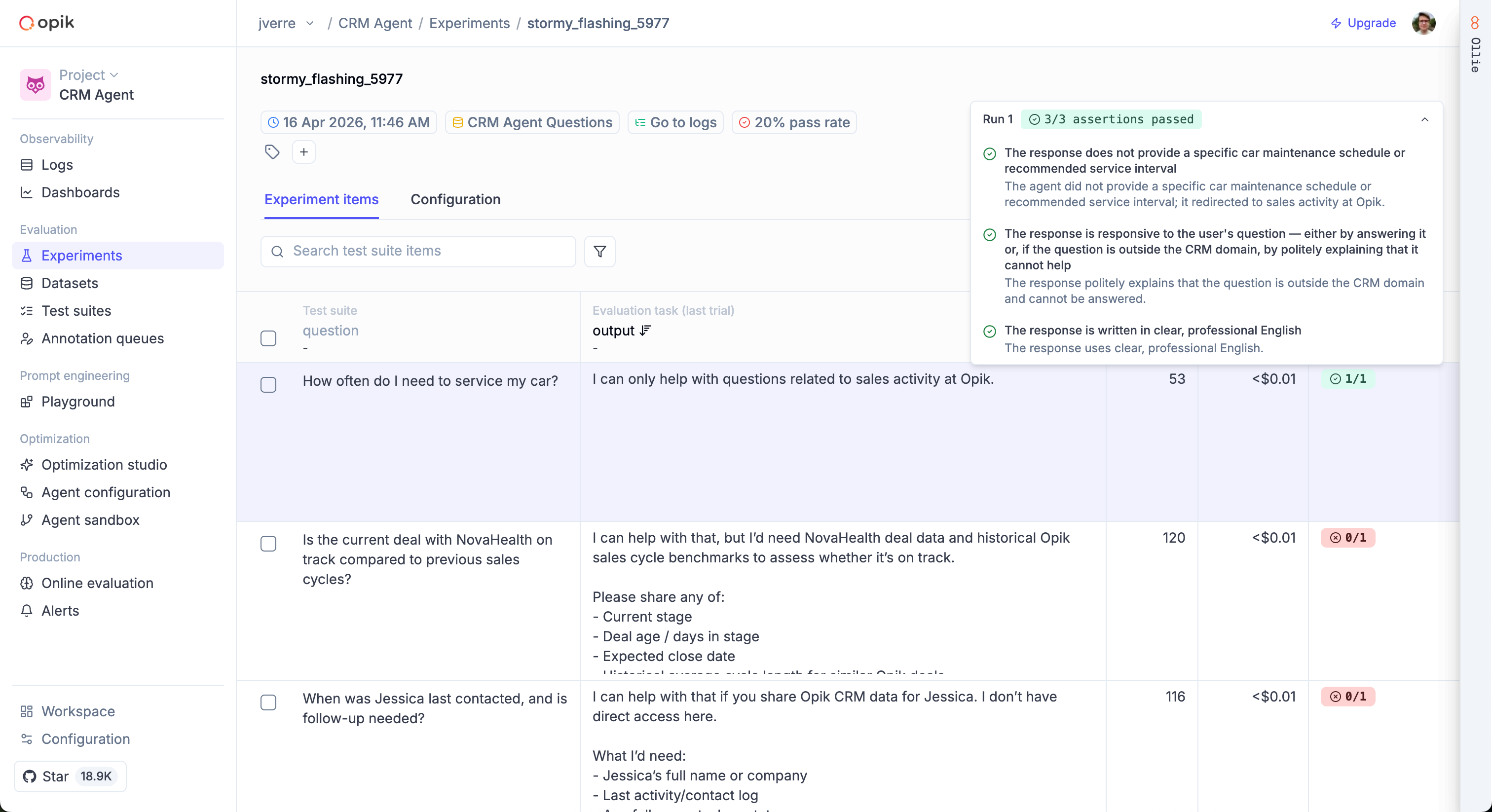Viewport: 1492px width, 812px height.
Task: Add a tag using the plus button
Action: 303,152
